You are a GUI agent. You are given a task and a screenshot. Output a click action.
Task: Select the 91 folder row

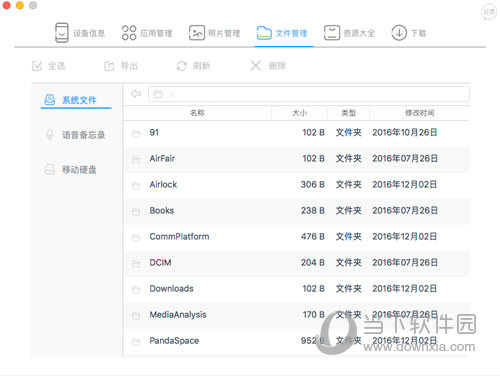click(x=296, y=133)
